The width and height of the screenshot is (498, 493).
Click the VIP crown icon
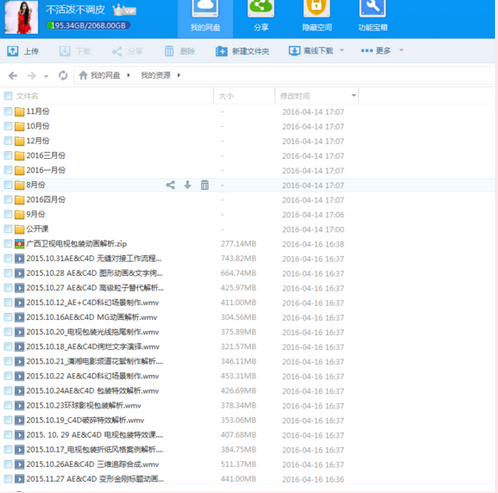pyautogui.click(x=124, y=10)
